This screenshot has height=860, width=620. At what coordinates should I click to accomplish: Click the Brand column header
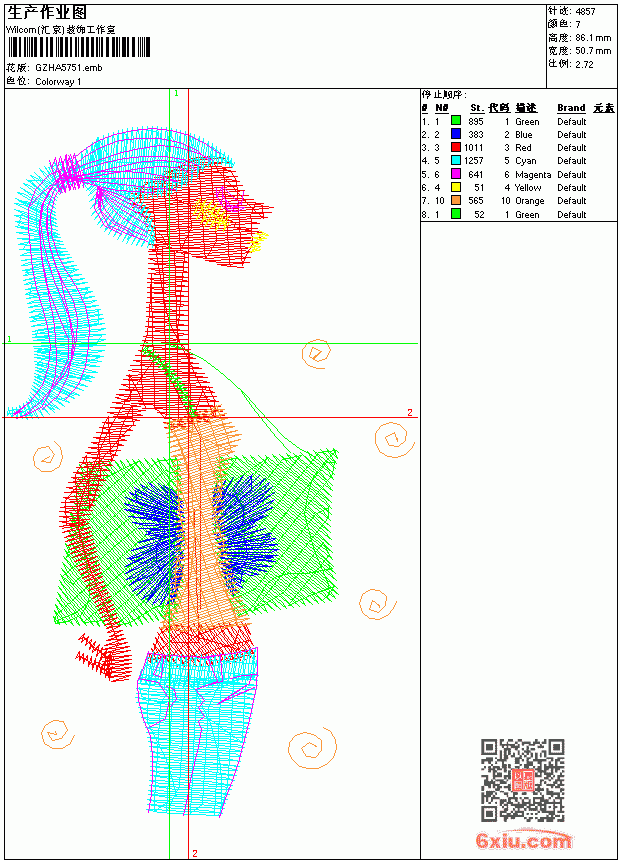pos(571,108)
